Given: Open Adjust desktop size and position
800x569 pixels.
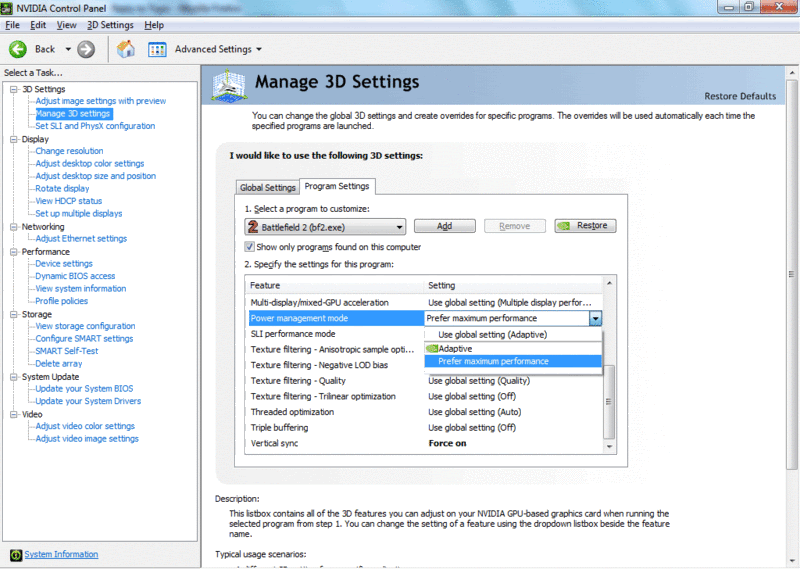Looking at the screenshot, I should pyautogui.click(x=95, y=176).
